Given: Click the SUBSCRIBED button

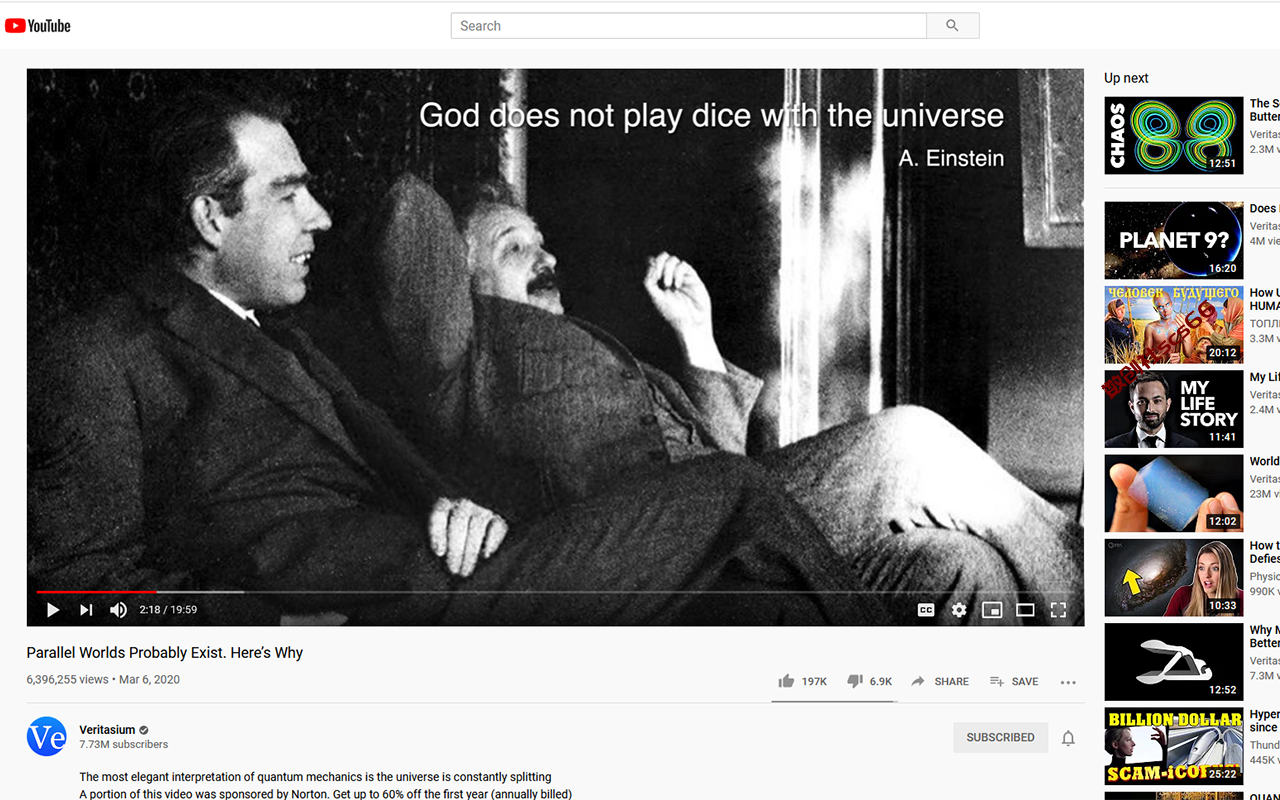Looking at the screenshot, I should coord(1000,738).
